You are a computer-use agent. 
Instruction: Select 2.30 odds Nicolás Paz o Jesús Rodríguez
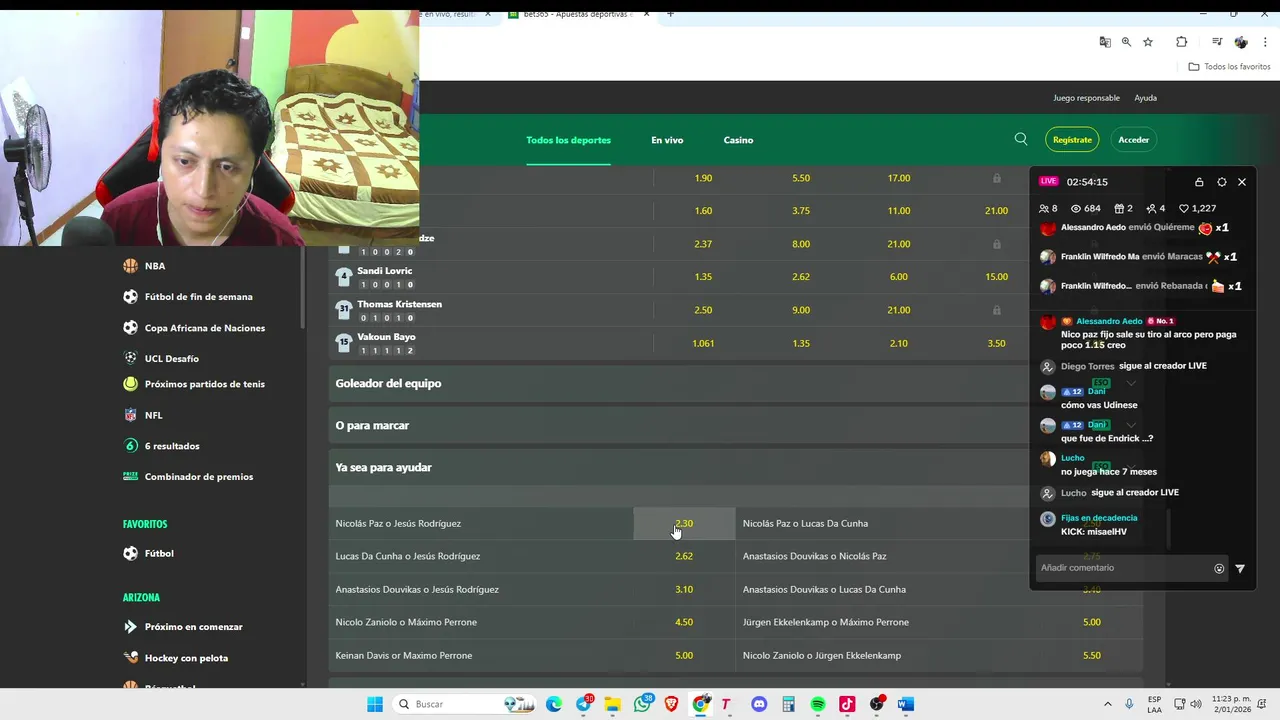(x=684, y=523)
